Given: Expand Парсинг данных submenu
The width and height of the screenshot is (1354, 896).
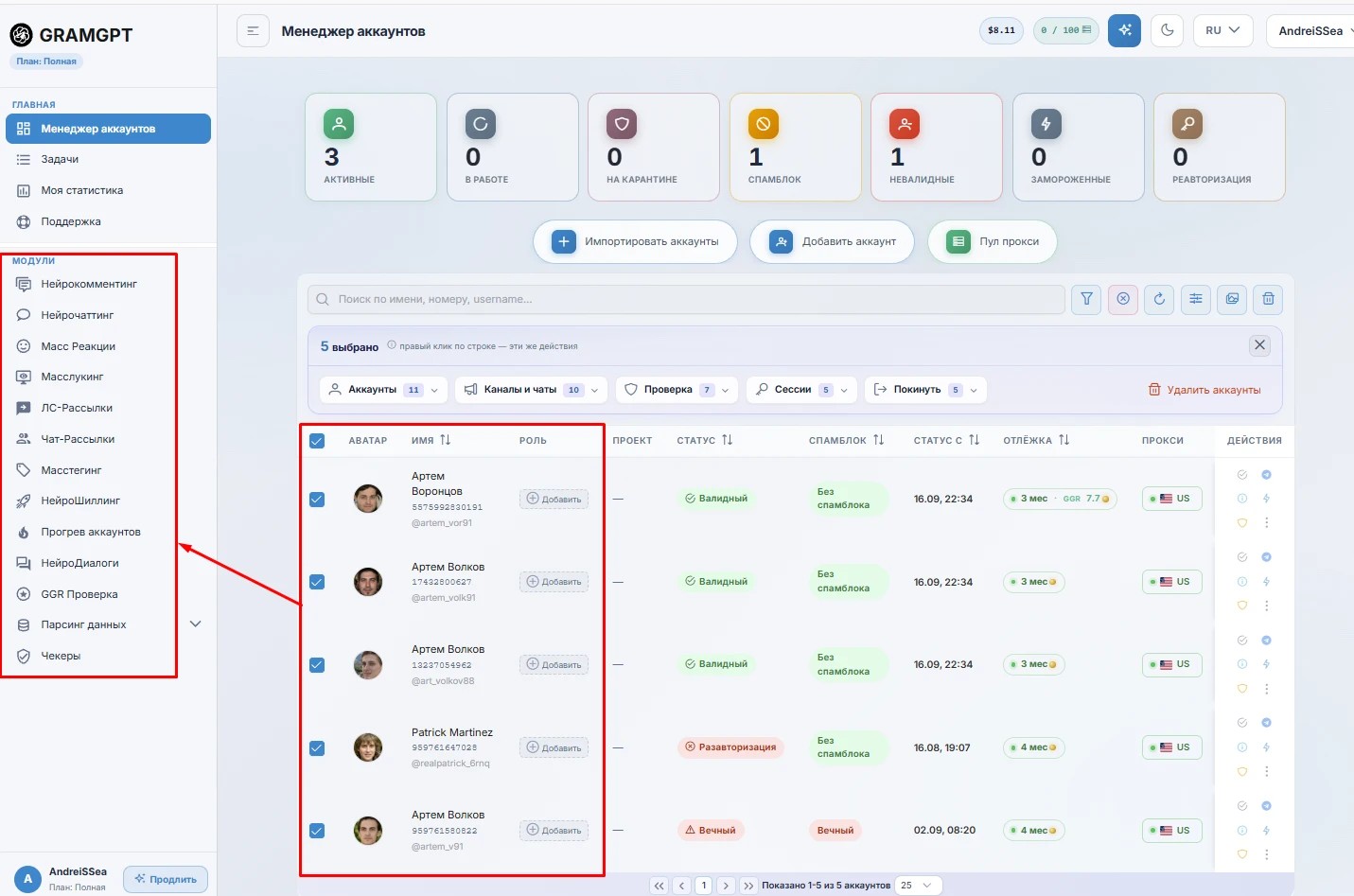Looking at the screenshot, I should [x=196, y=624].
